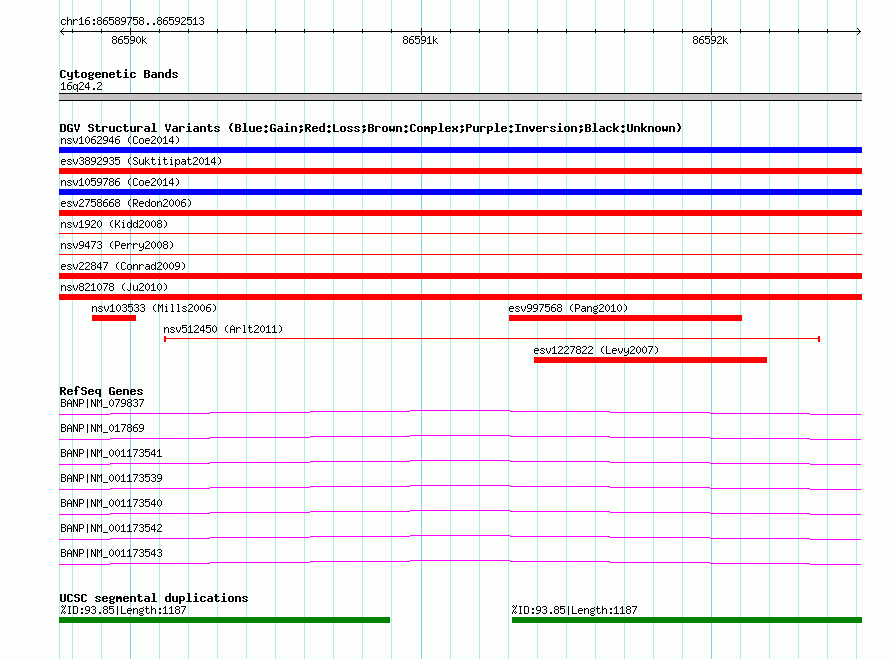Select the Cytogenetic Bands track title

pos(119,74)
